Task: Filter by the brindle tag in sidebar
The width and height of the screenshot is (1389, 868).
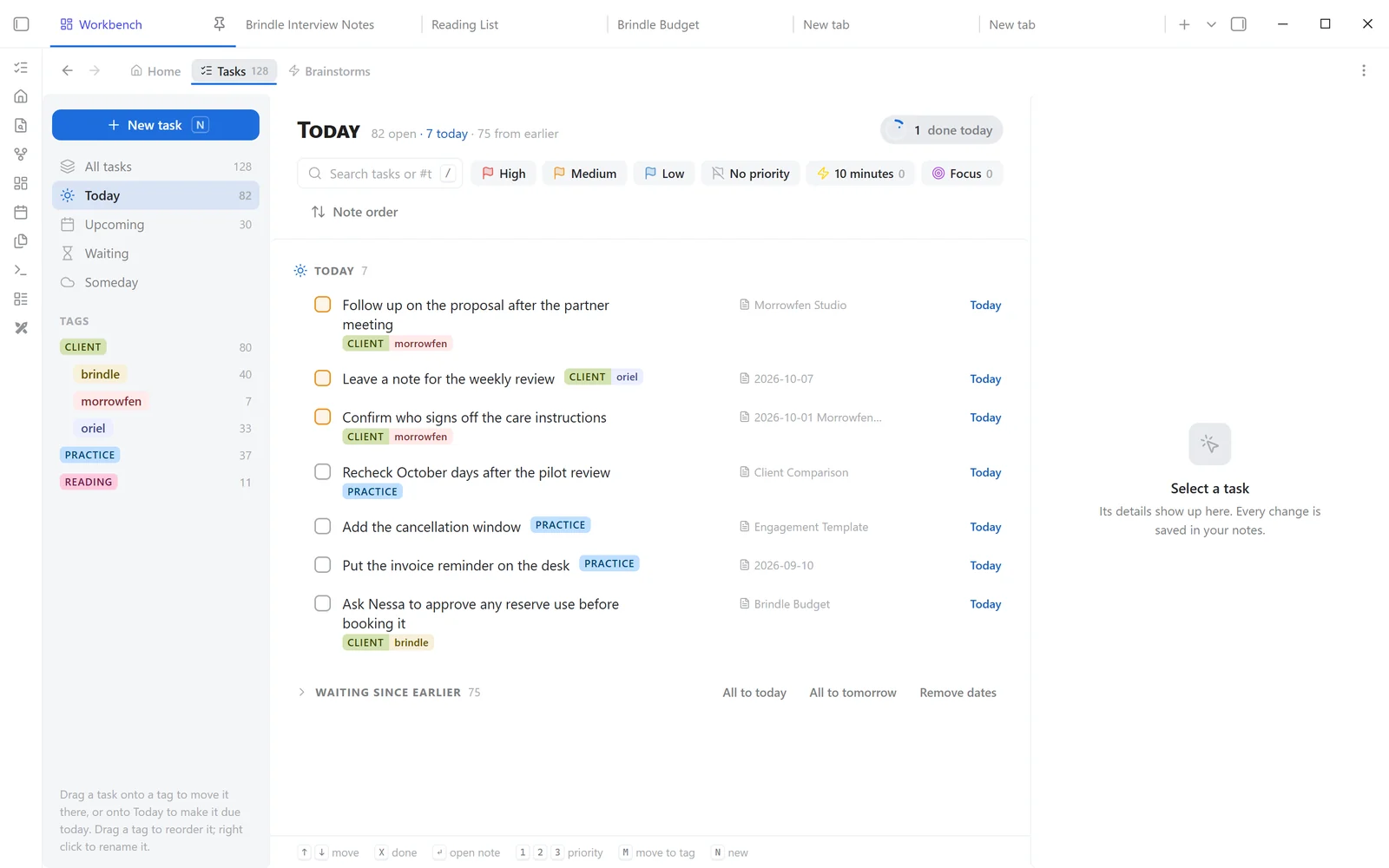Action: click(x=101, y=374)
